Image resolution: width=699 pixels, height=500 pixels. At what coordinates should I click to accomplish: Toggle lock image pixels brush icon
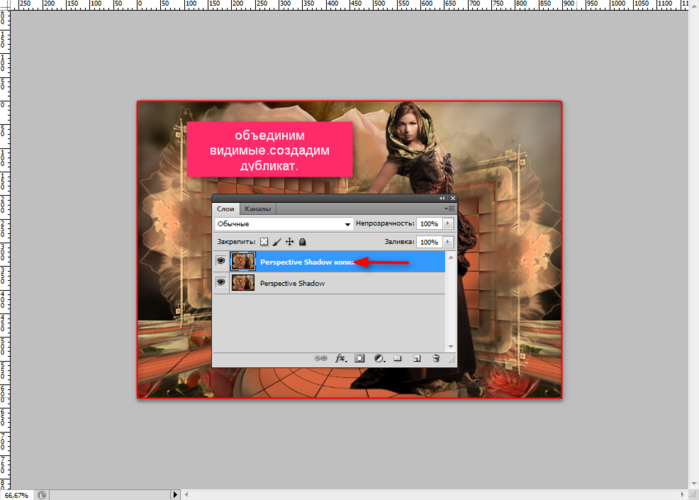[277, 242]
